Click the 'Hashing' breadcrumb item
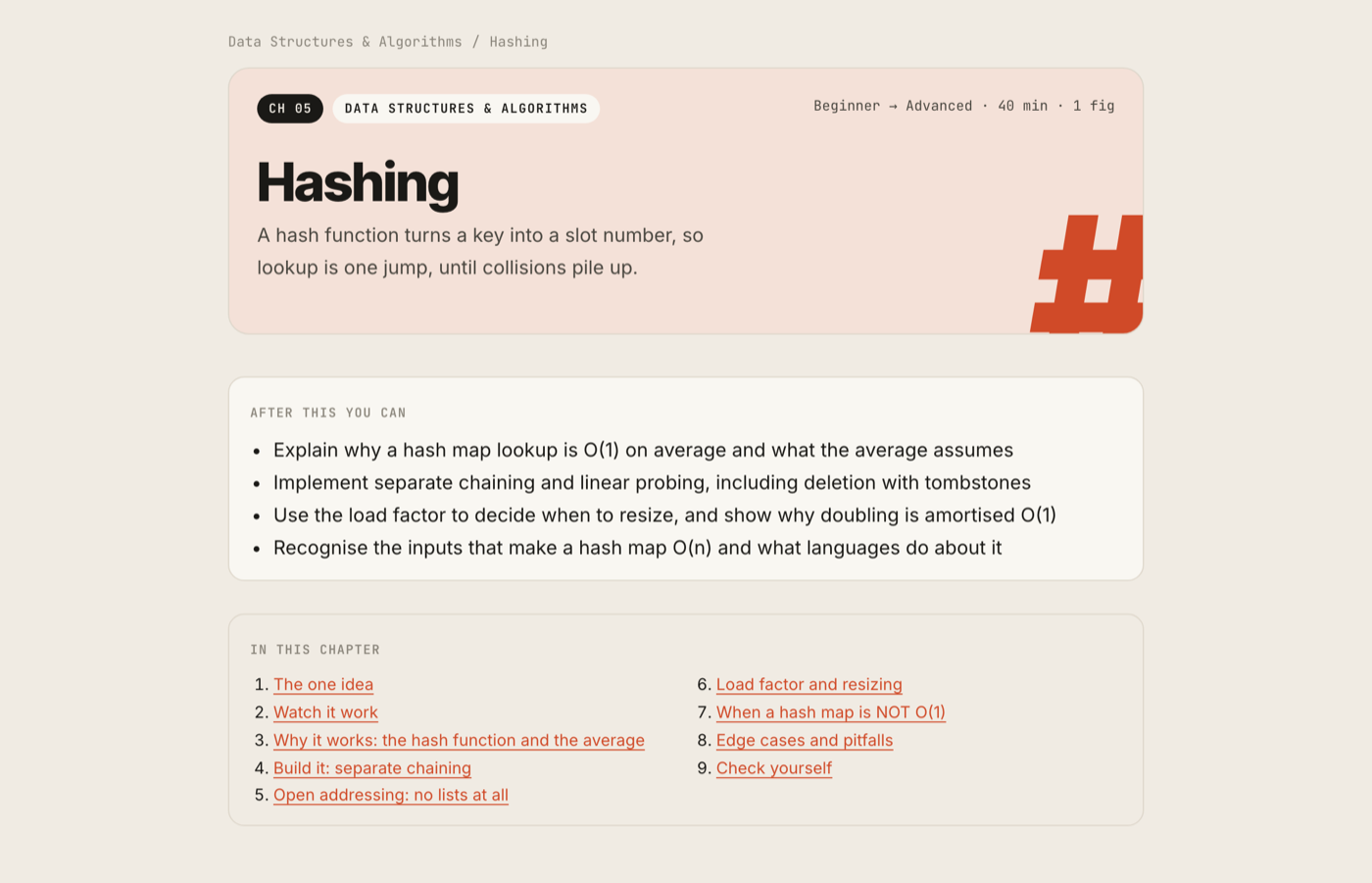 [x=518, y=42]
